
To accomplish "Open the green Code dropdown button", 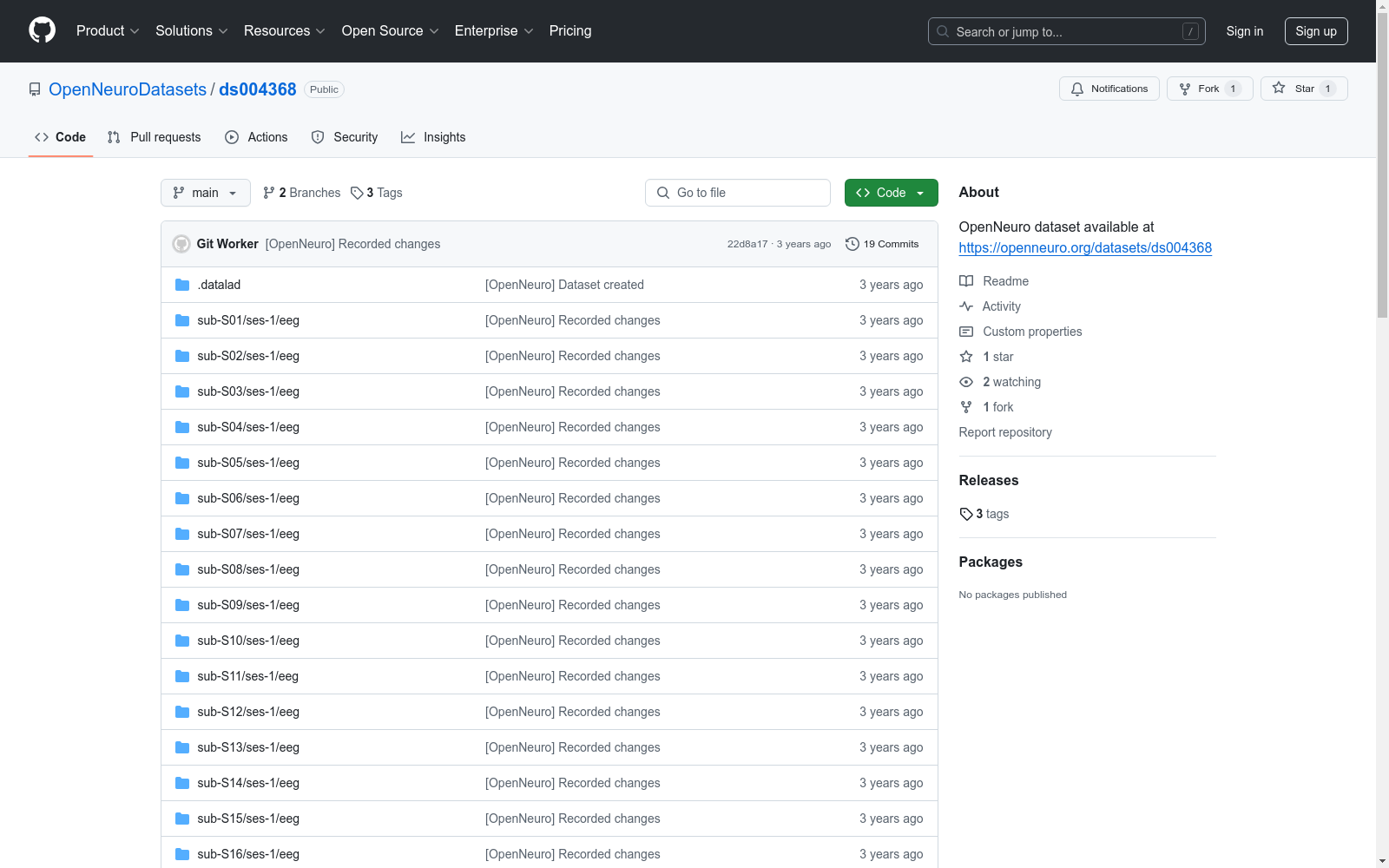I will [891, 193].
